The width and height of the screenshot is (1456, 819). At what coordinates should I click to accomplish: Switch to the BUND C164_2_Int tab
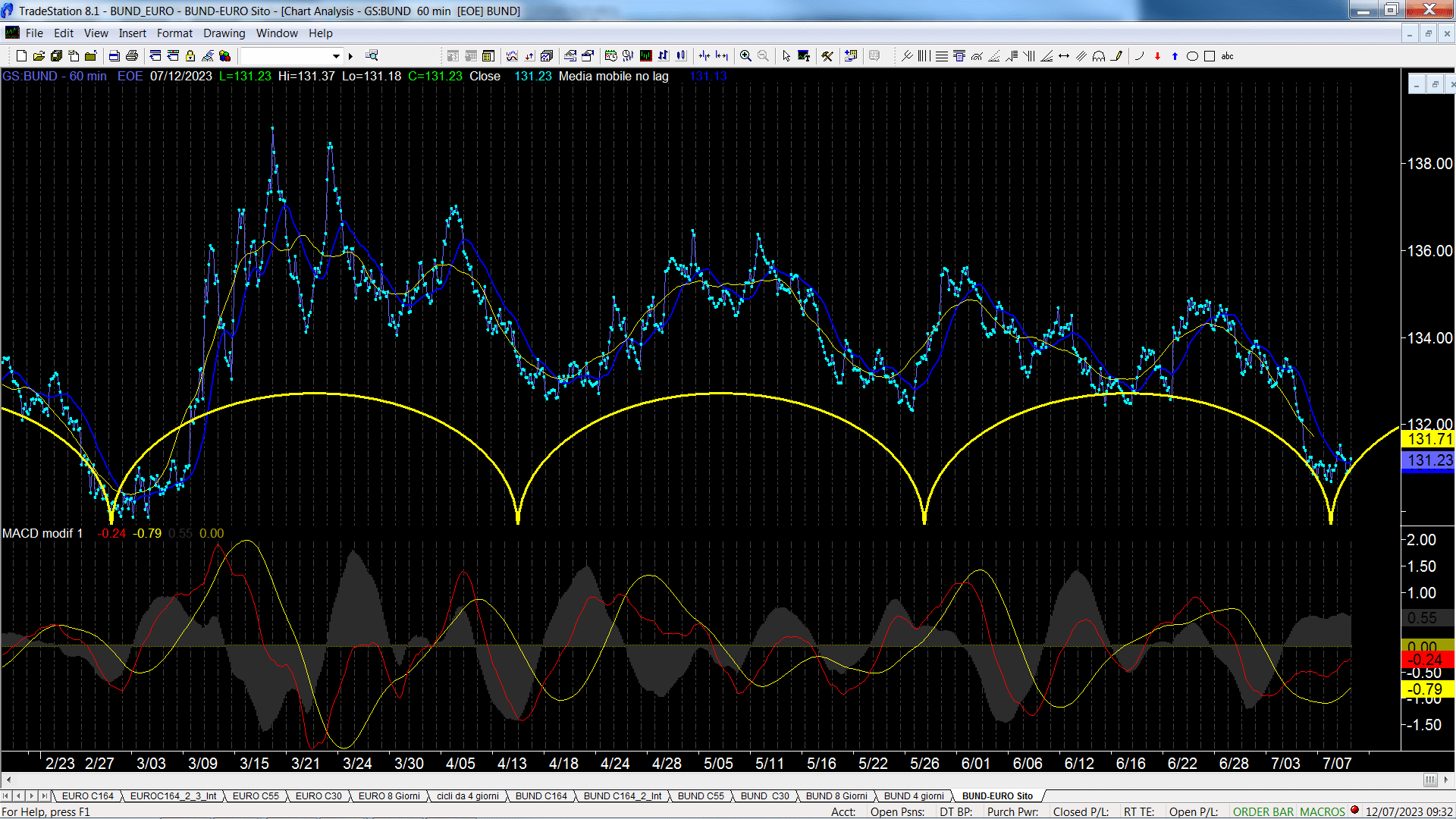pyautogui.click(x=622, y=796)
